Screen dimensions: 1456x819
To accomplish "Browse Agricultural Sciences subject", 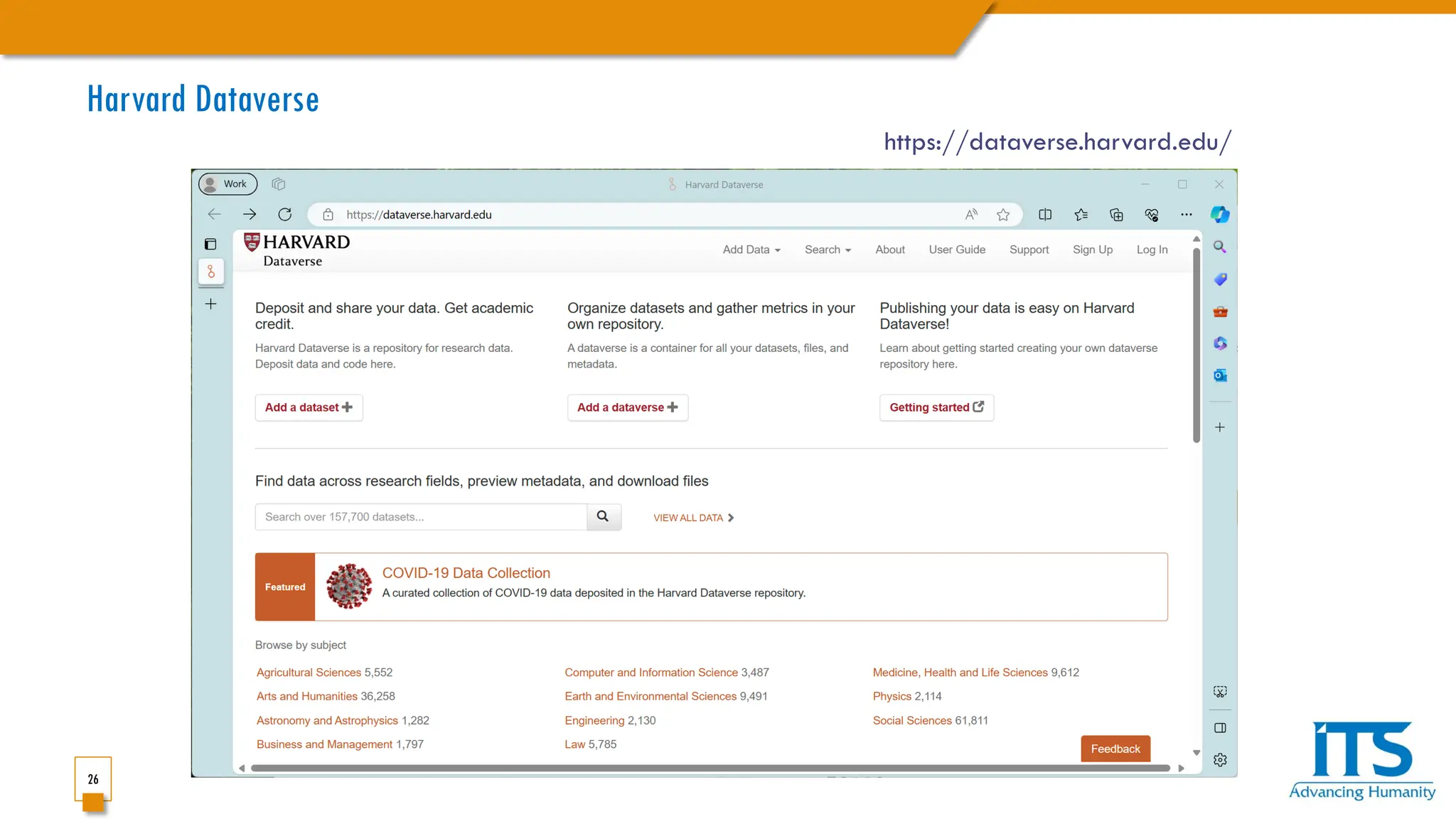I will (309, 673).
